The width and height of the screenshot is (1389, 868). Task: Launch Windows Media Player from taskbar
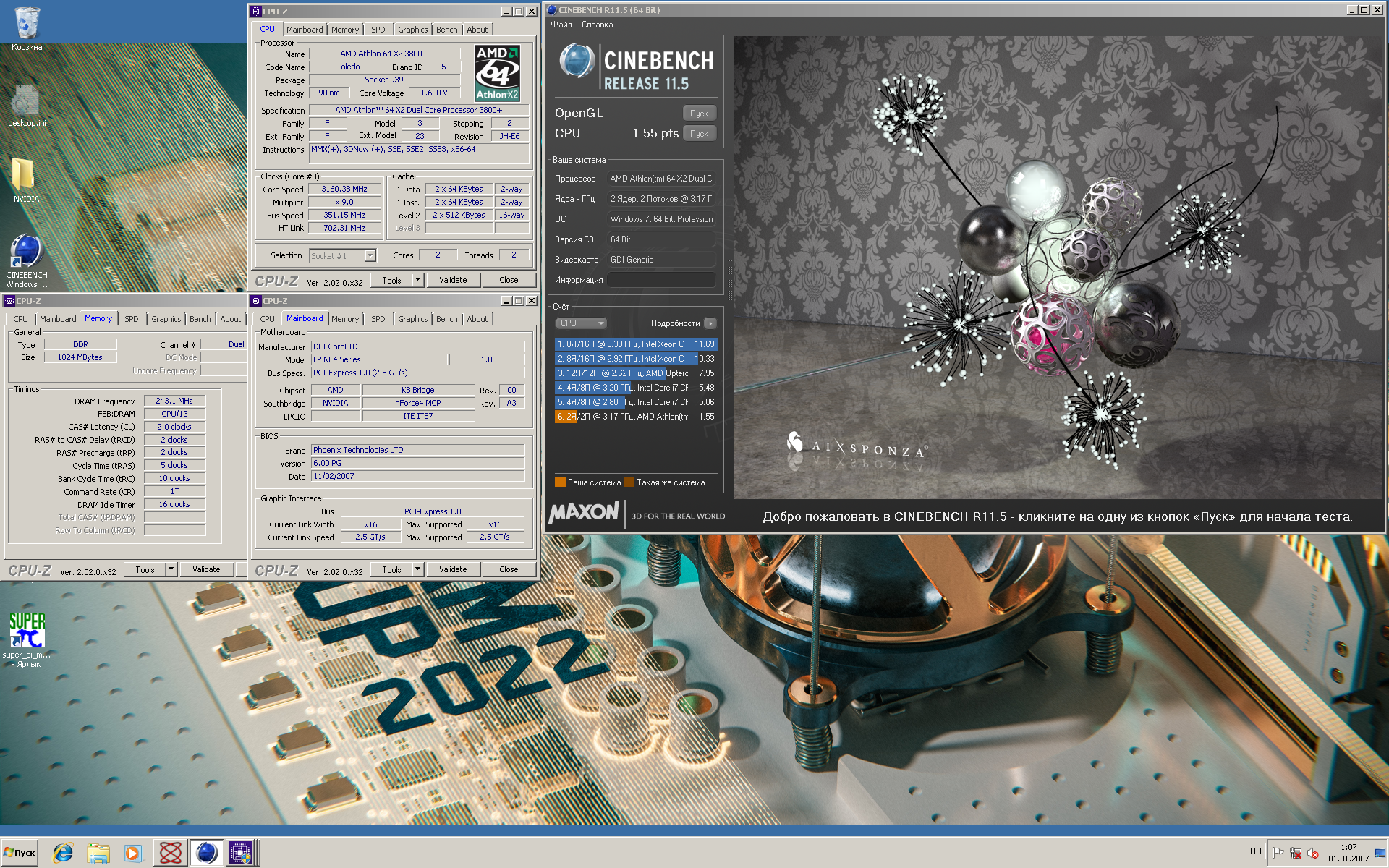[133, 853]
